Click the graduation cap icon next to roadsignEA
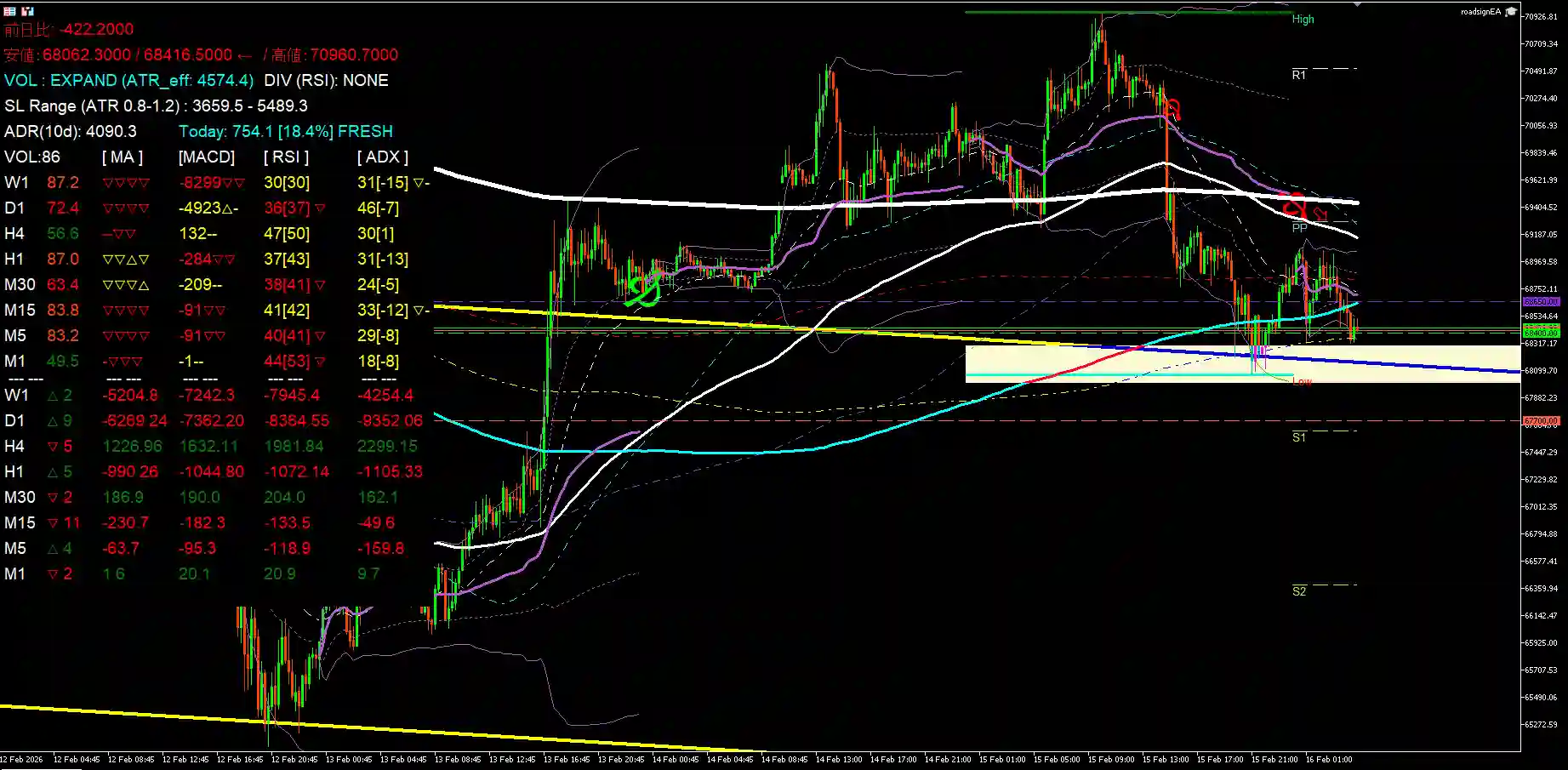Viewport: 1568px width, 770px height. pyautogui.click(x=1511, y=11)
